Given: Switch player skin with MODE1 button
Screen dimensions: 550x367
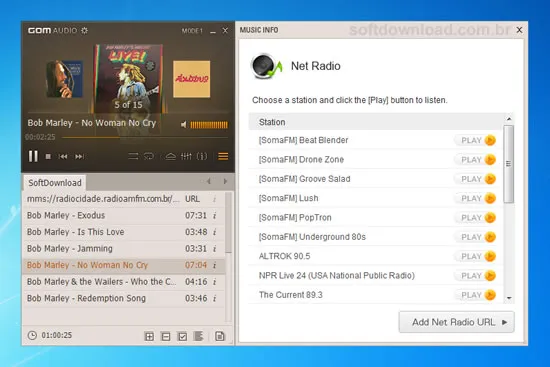Looking at the screenshot, I should pos(192,31).
